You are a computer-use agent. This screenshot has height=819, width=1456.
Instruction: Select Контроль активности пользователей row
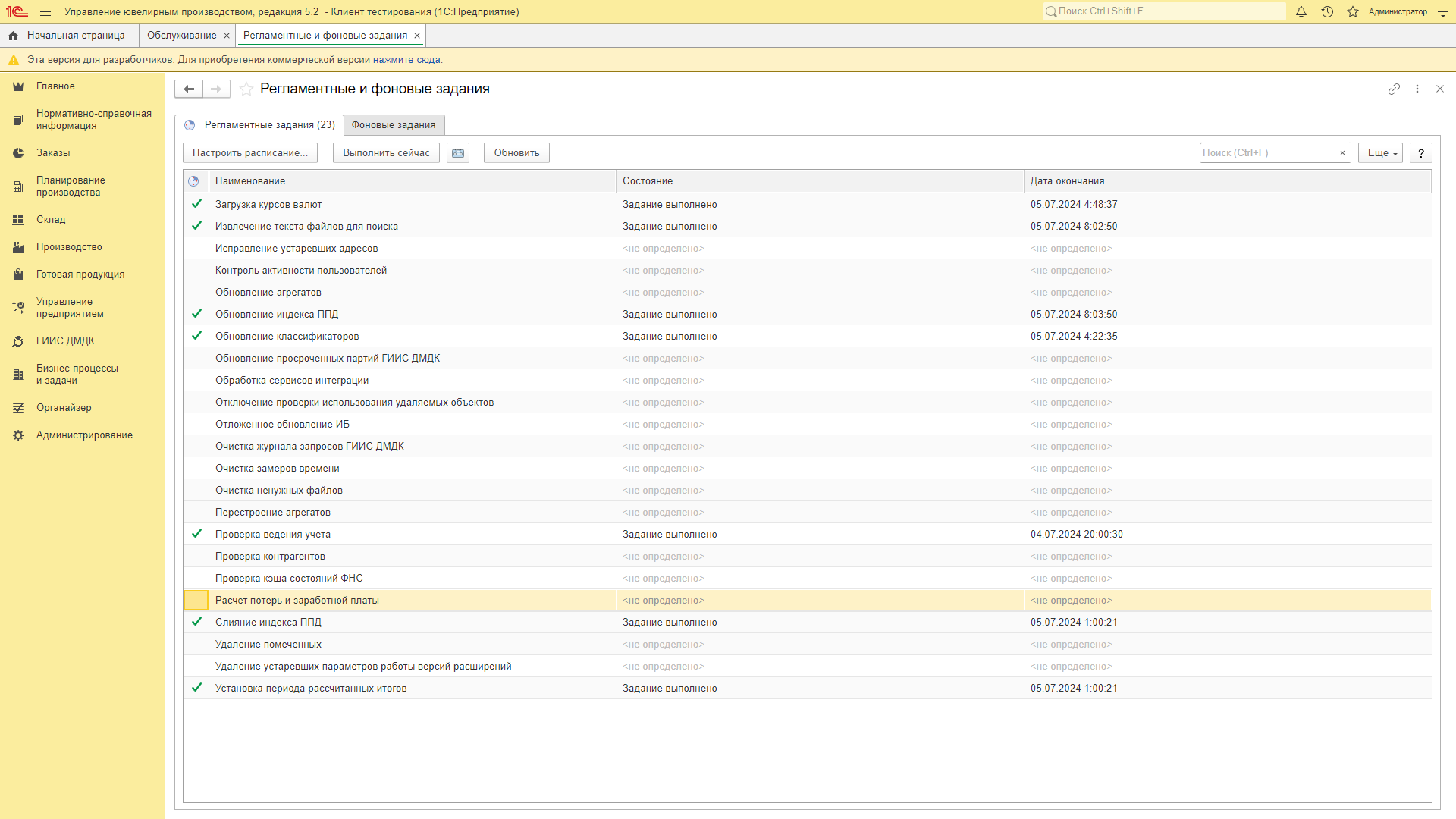point(808,271)
